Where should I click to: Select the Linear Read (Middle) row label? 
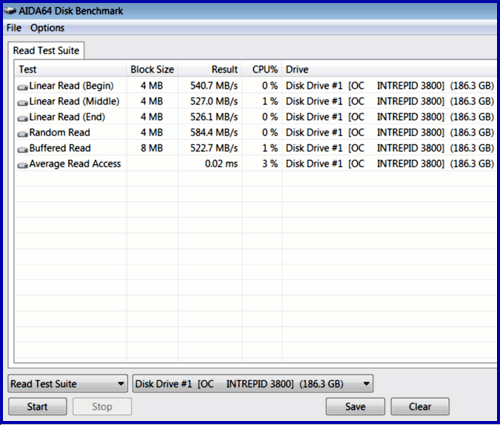(74, 101)
